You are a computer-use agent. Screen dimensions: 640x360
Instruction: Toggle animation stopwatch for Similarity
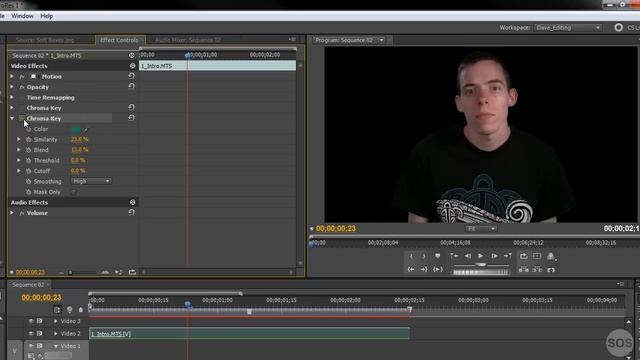[x=29, y=139]
